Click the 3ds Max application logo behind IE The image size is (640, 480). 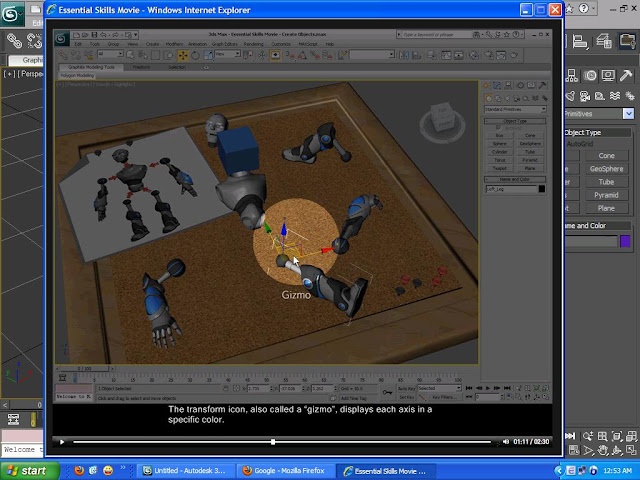11,15
